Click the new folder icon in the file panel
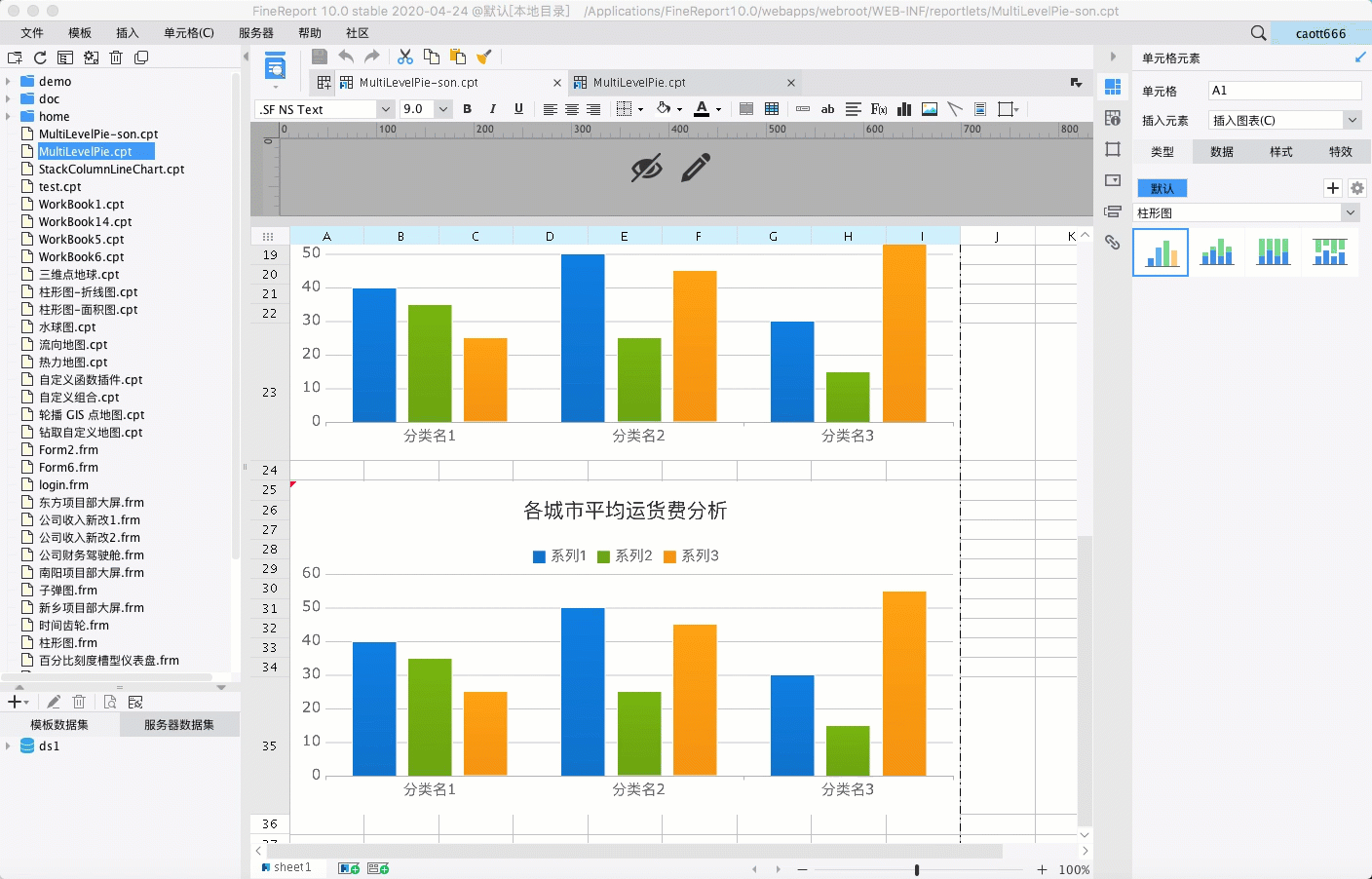Image resolution: width=1372 pixels, height=879 pixels. pos(15,57)
